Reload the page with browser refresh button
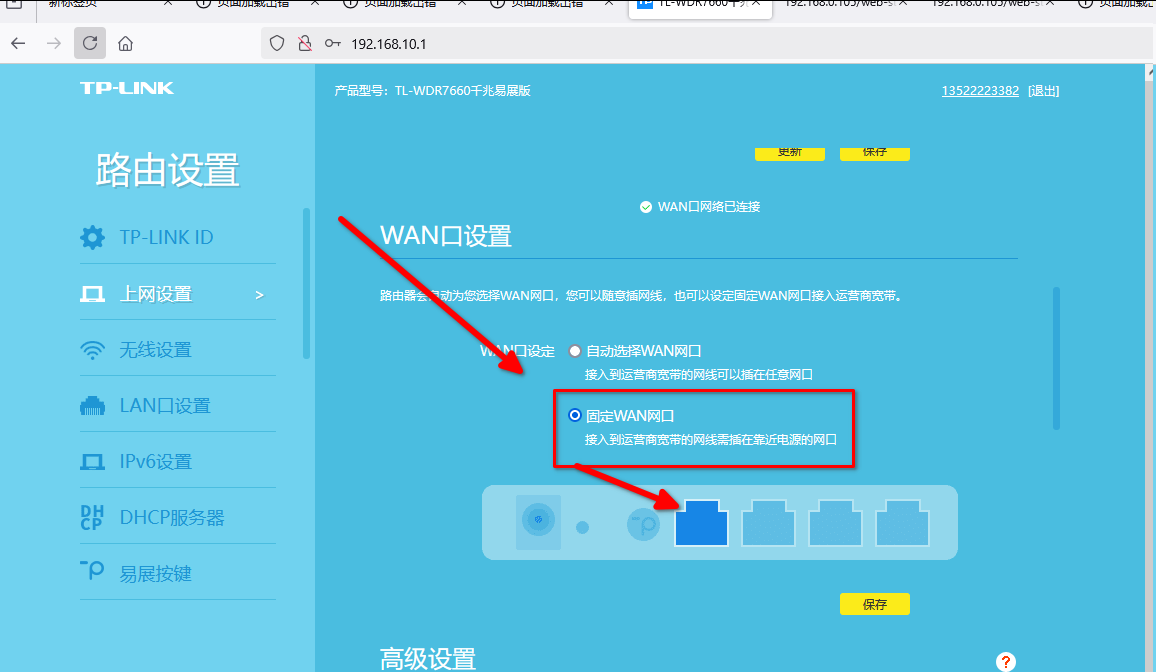This screenshot has width=1156, height=672. (x=90, y=43)
